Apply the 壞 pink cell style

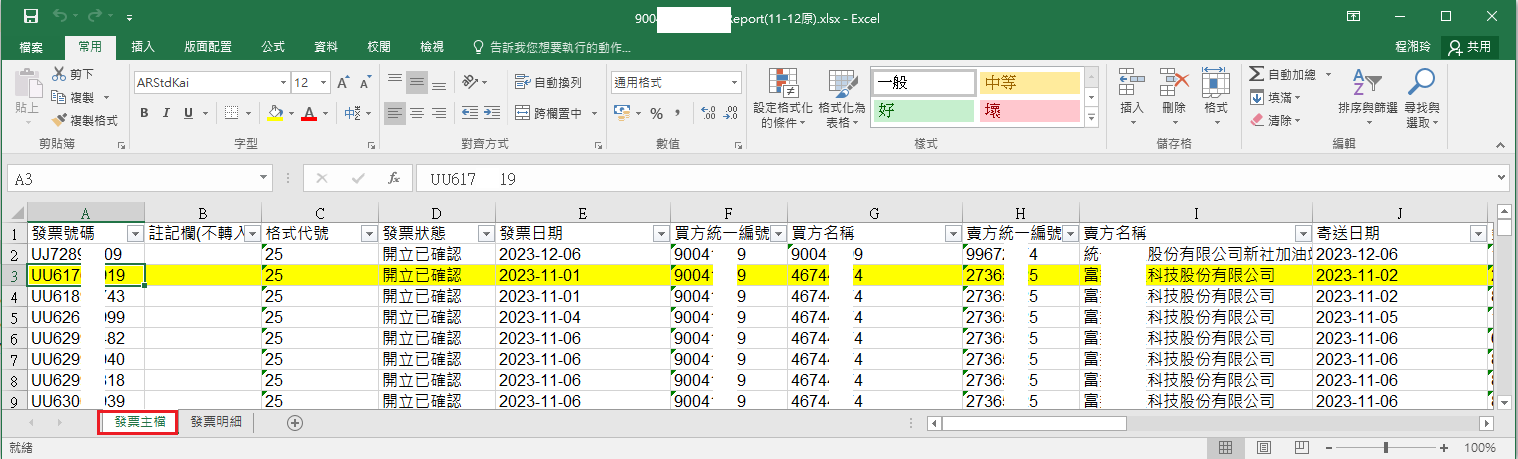1029,111
